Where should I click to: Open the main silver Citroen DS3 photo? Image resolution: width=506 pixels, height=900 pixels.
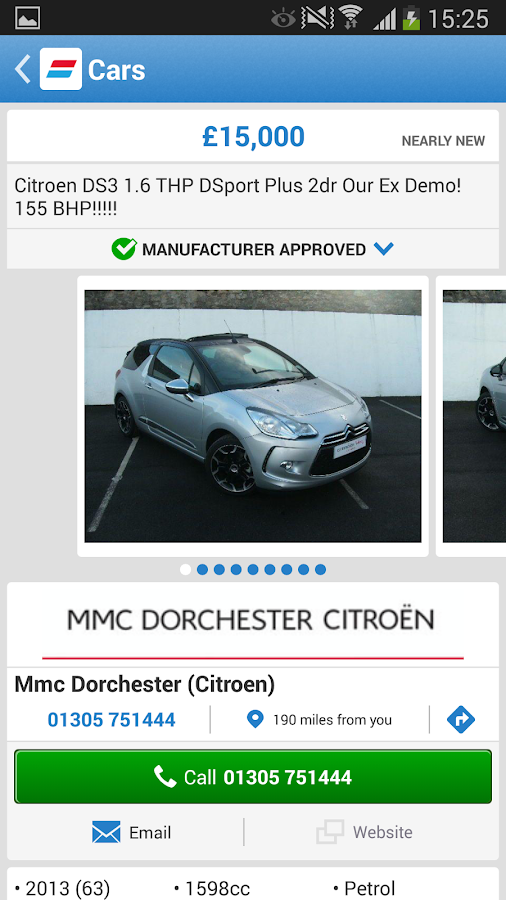tap(253, 416)
